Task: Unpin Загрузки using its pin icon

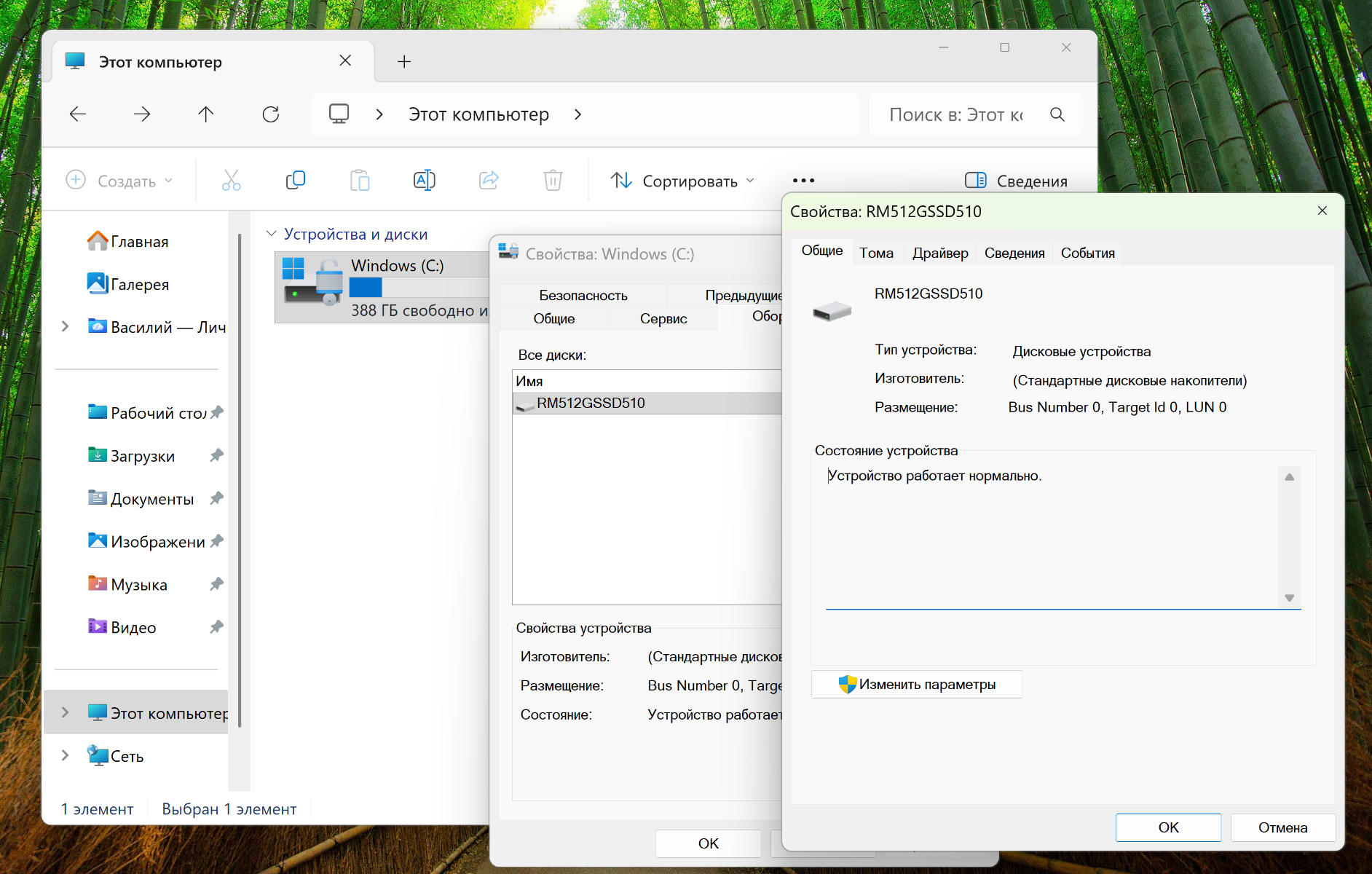Action: click(216, 456)
